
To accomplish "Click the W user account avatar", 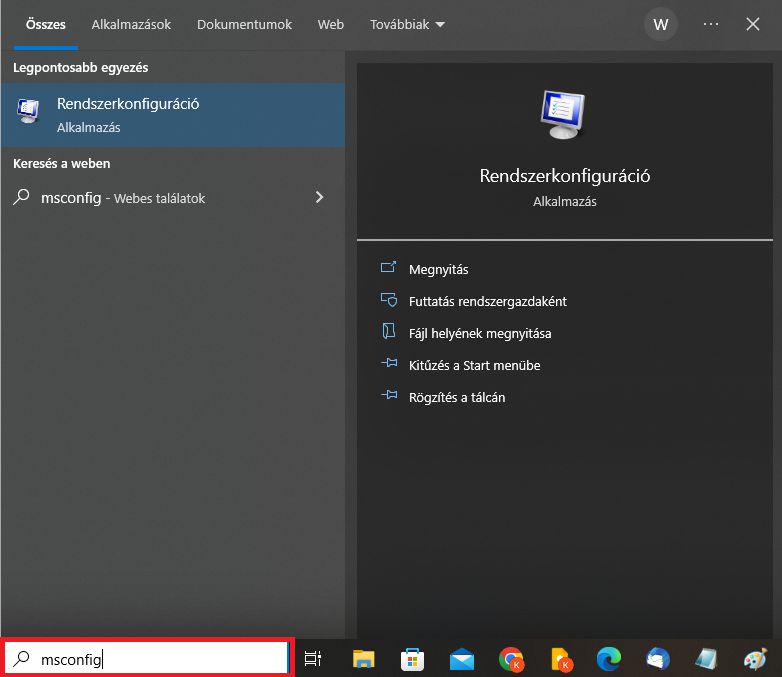I will (x=660, y=24).
